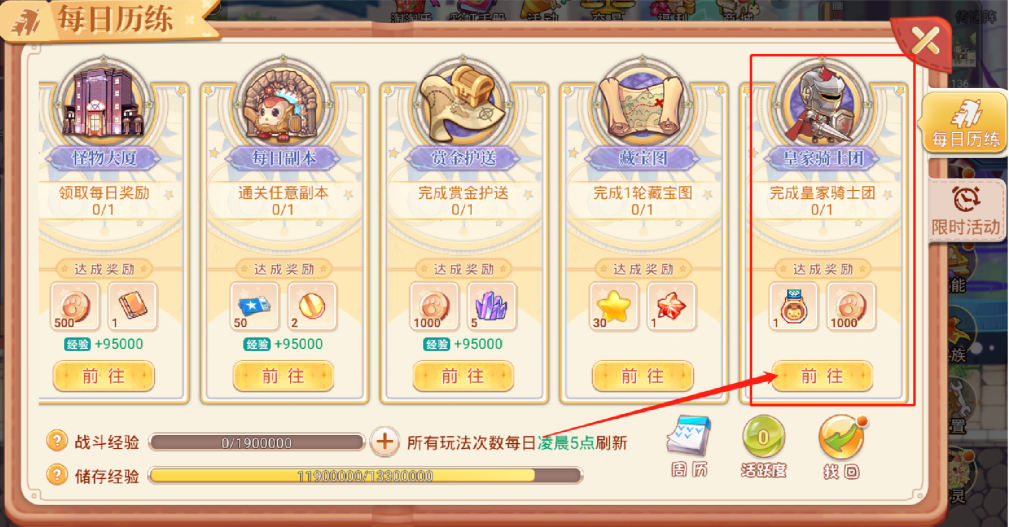Select the purple crystal reward in 赏金护送
Image resolution: width=1009 pixels, height=527 pixels.
[x=492, y=306]
